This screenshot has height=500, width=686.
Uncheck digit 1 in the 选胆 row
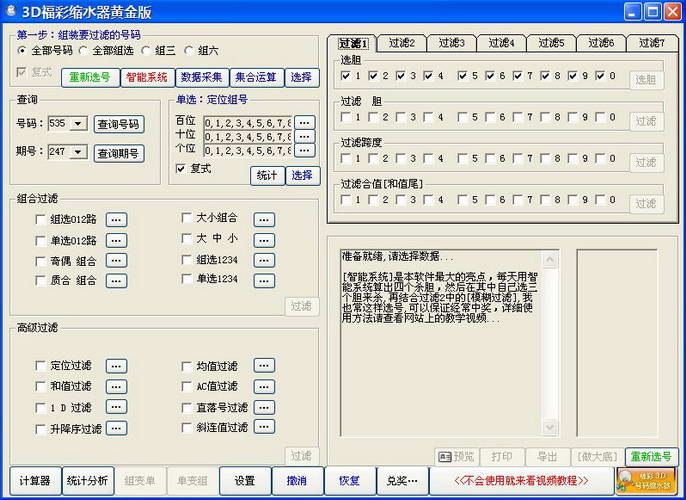tap(346, 76)
